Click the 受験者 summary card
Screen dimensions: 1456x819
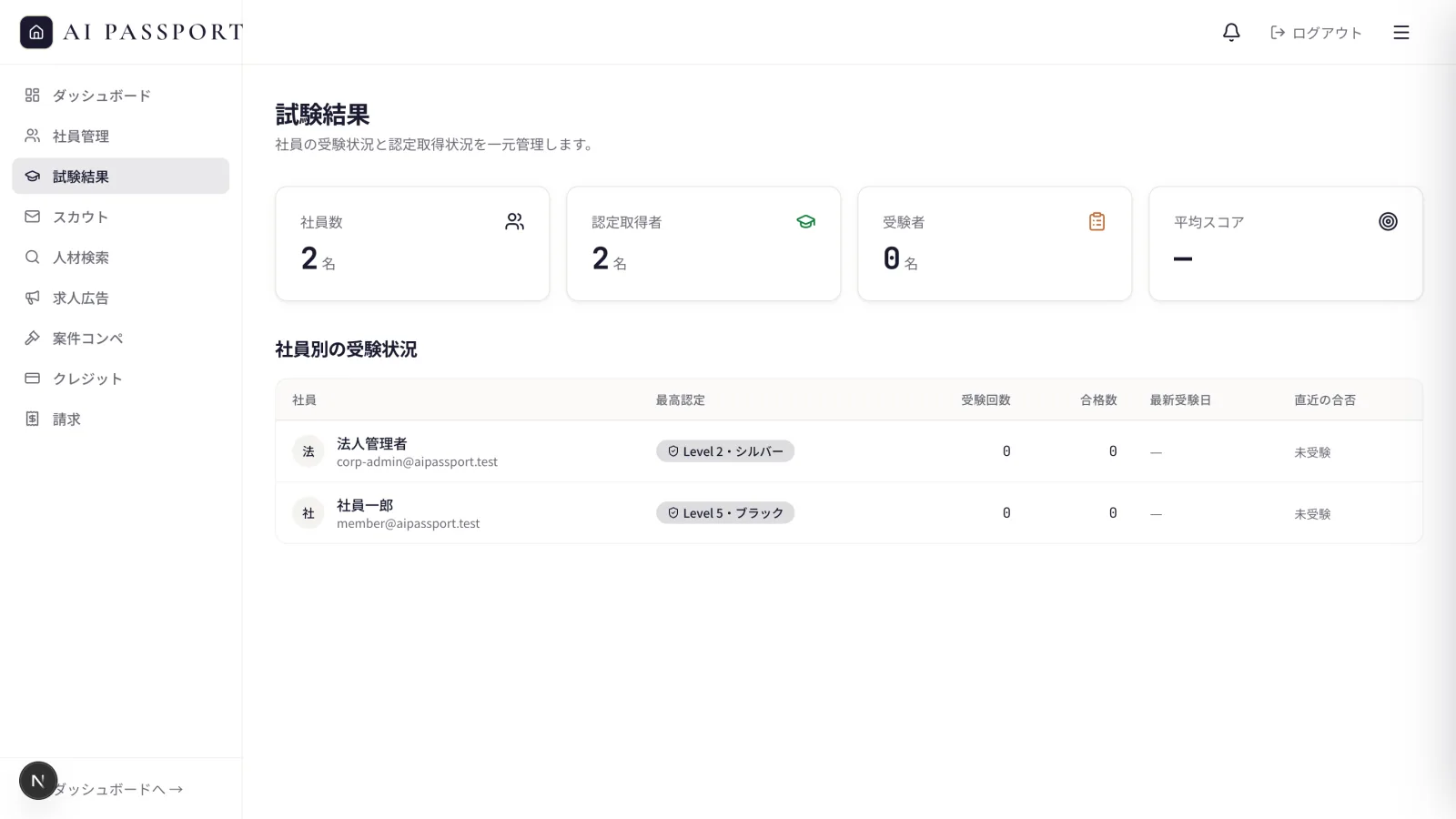point(995,244)
